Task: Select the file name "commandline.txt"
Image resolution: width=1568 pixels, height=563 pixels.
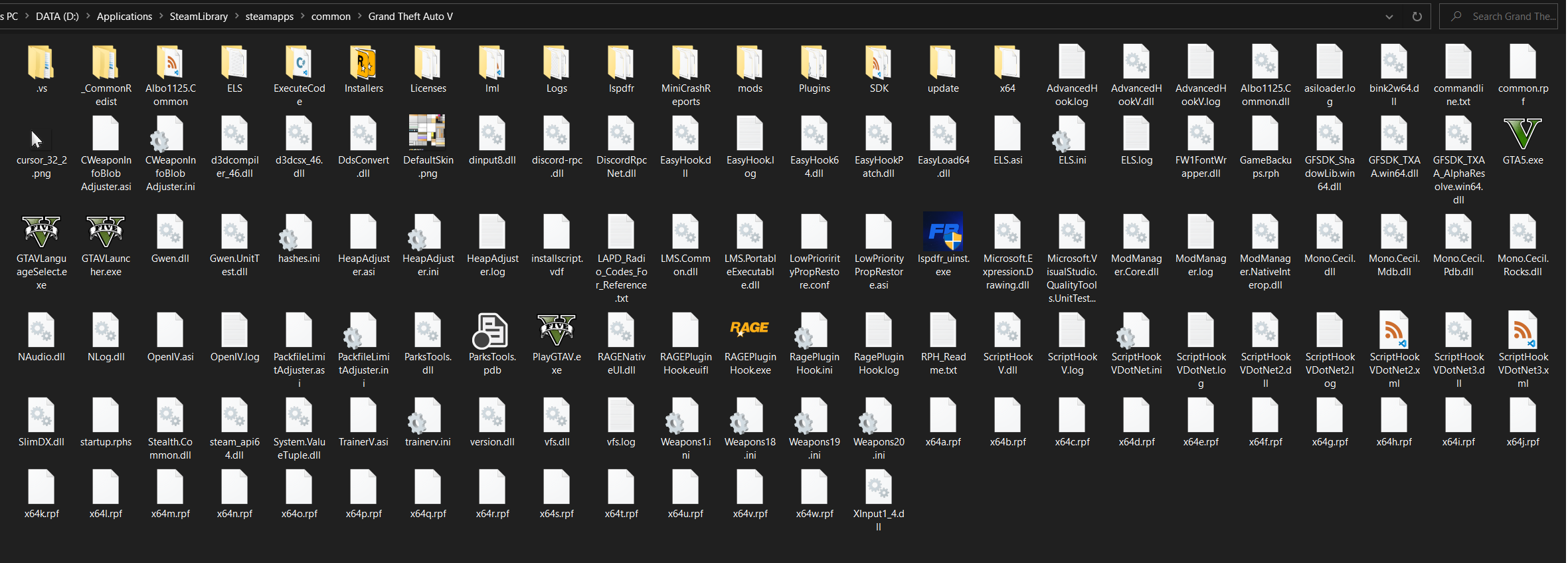Action: 1458,94
